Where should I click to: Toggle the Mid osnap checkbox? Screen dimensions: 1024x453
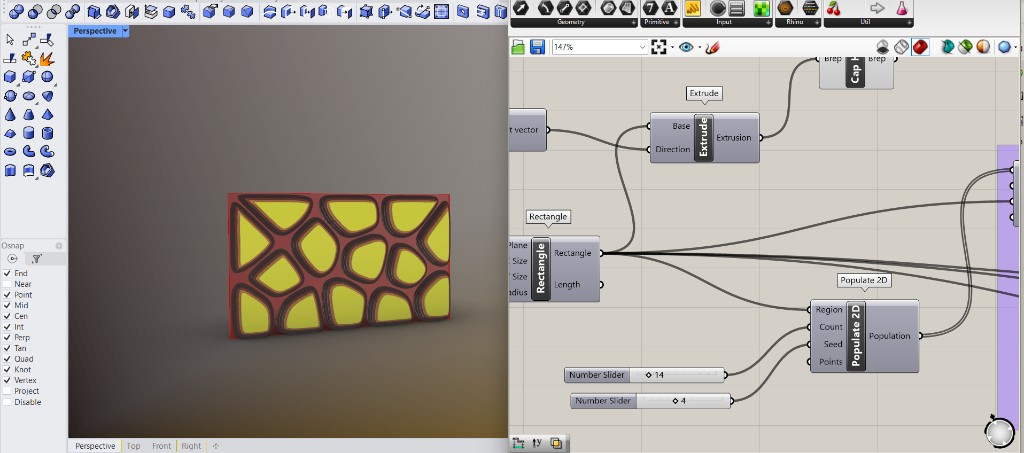pos(7,305)
